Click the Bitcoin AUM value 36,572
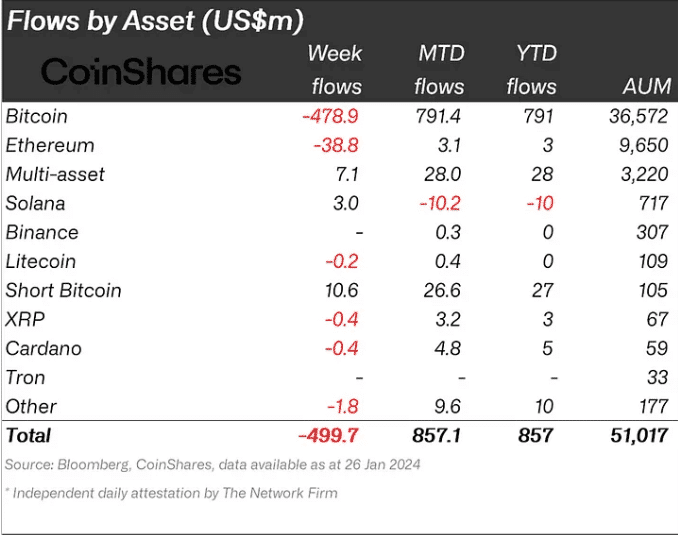The width and height of the screenshot is (678, 535). [x=638, y=116]
